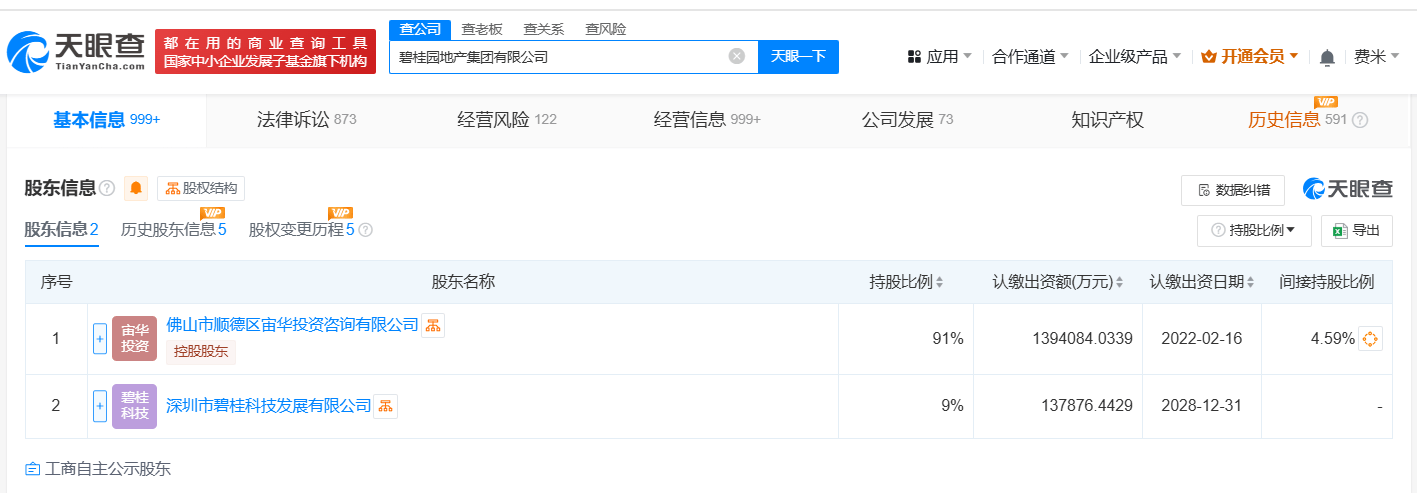Expand row 2 shareholder details
1417x493 pixels.
(100, 406)
